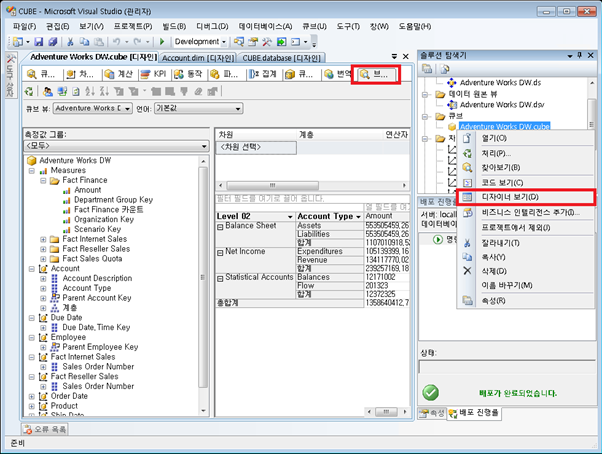The image size is (602, 454).
Task: Select Adventure Works DW.dsv in Solution Explorer
Action: tap(502, 105)
